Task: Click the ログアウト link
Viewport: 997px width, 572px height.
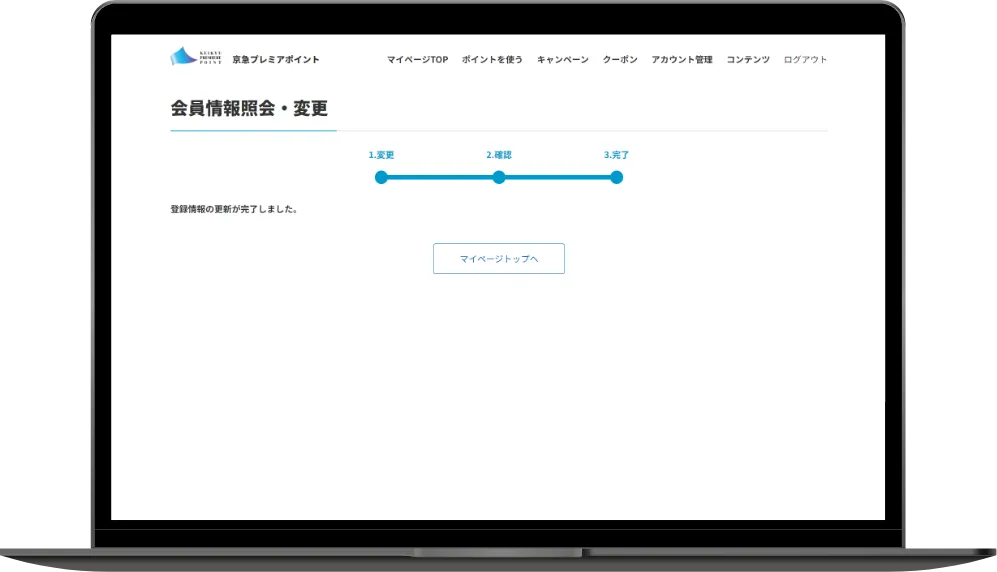Action: click(805, 59)
